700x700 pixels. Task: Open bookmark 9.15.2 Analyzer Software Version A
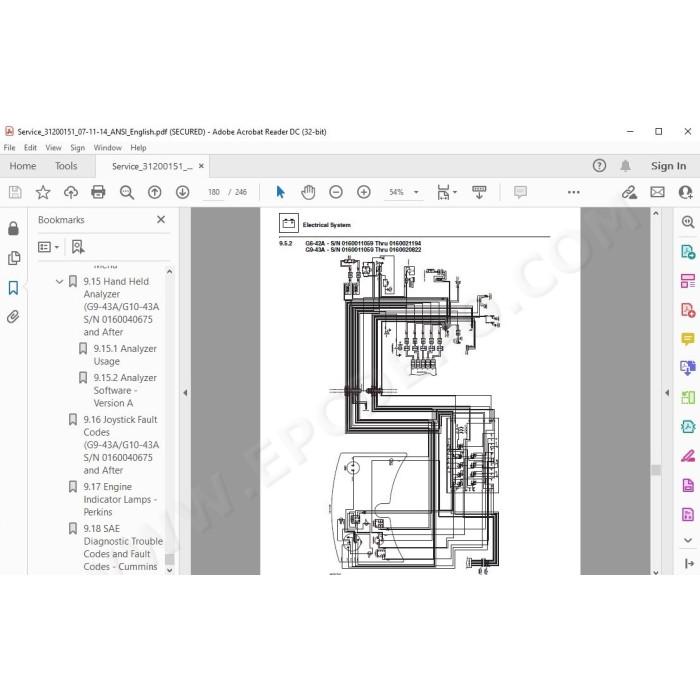coord(125,391)
